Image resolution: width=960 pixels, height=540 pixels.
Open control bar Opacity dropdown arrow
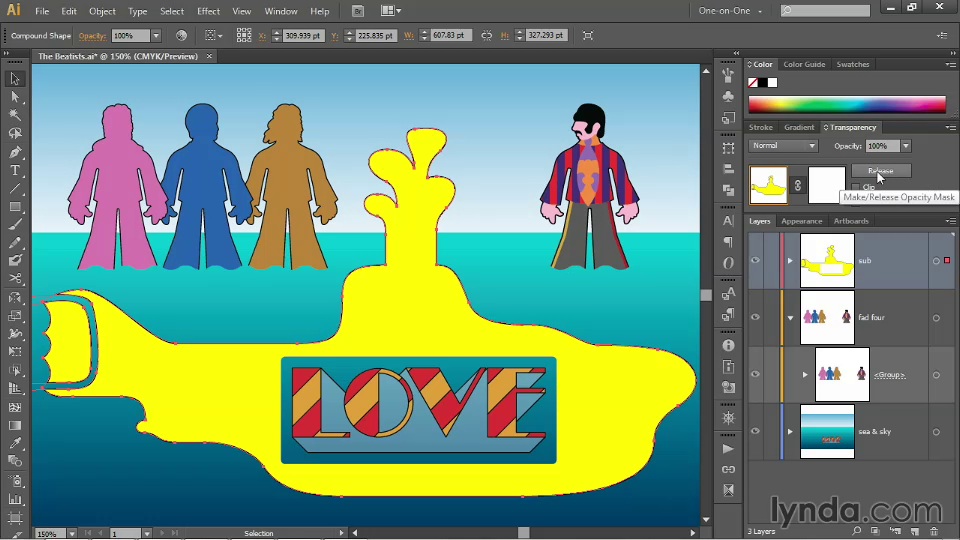(156, 36)
